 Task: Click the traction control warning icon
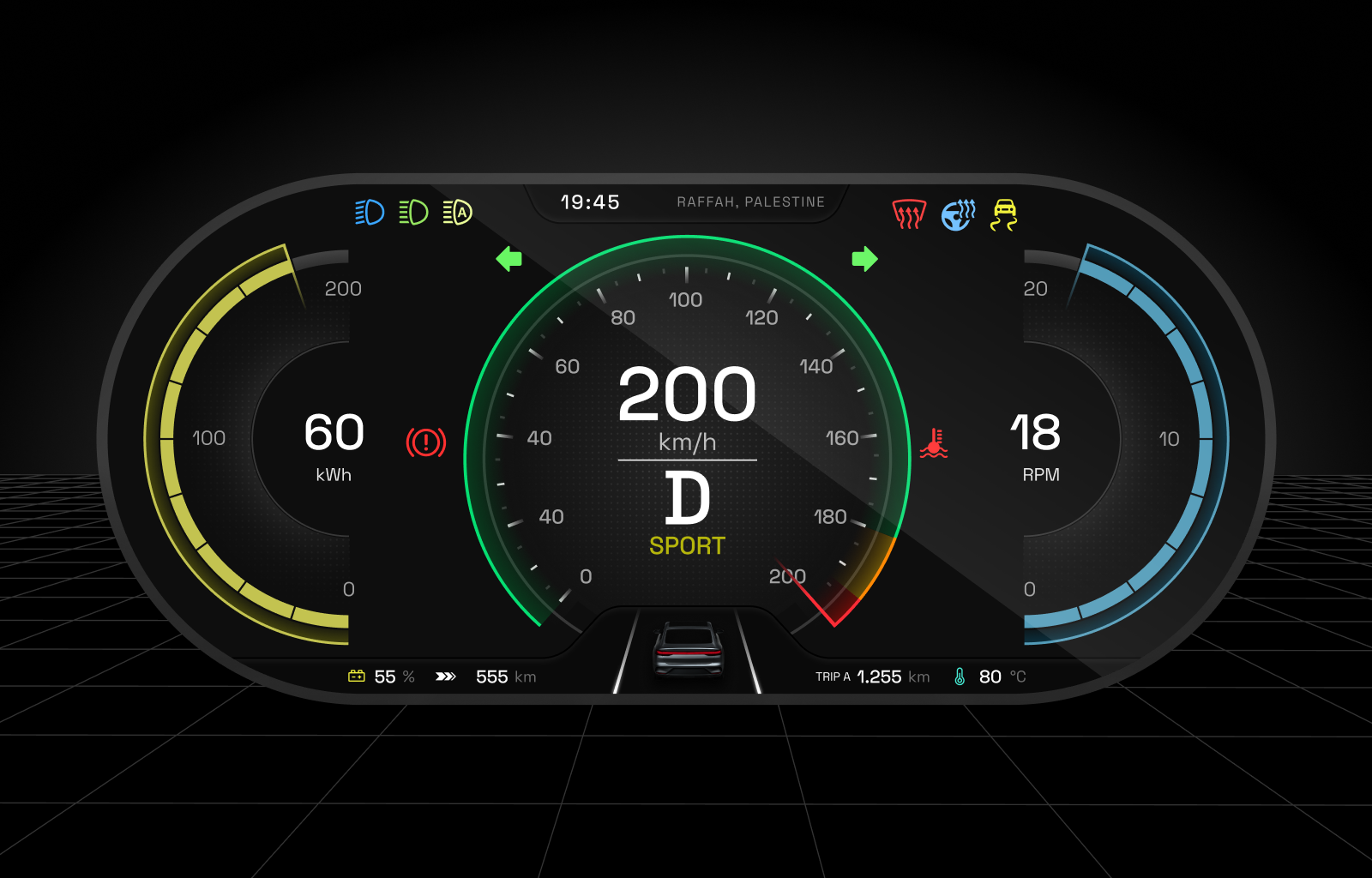point(1005,215)
